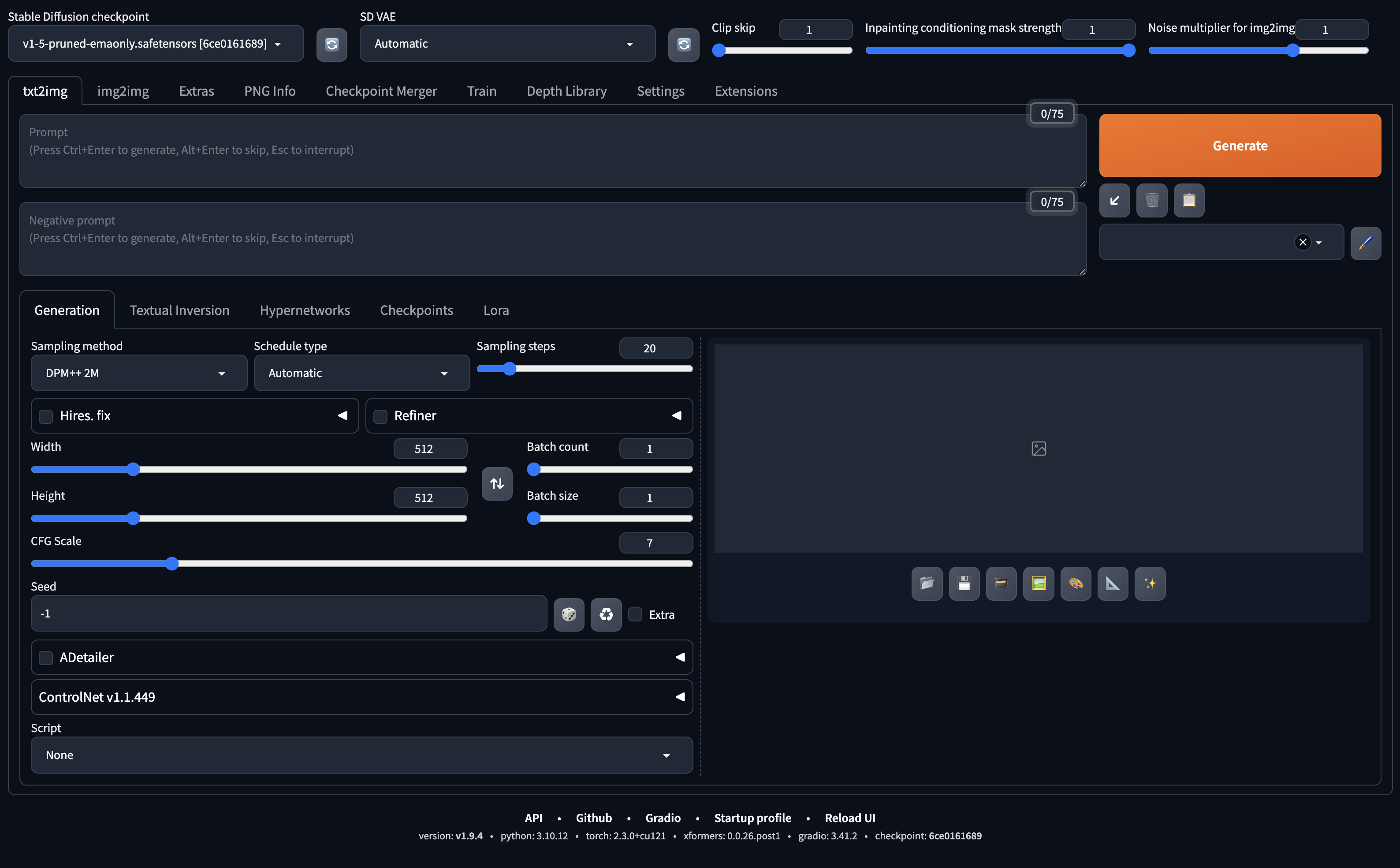Reuse last seed with recycle icon
Viewport: 1400px width, 868px height.
pos(606,615)
